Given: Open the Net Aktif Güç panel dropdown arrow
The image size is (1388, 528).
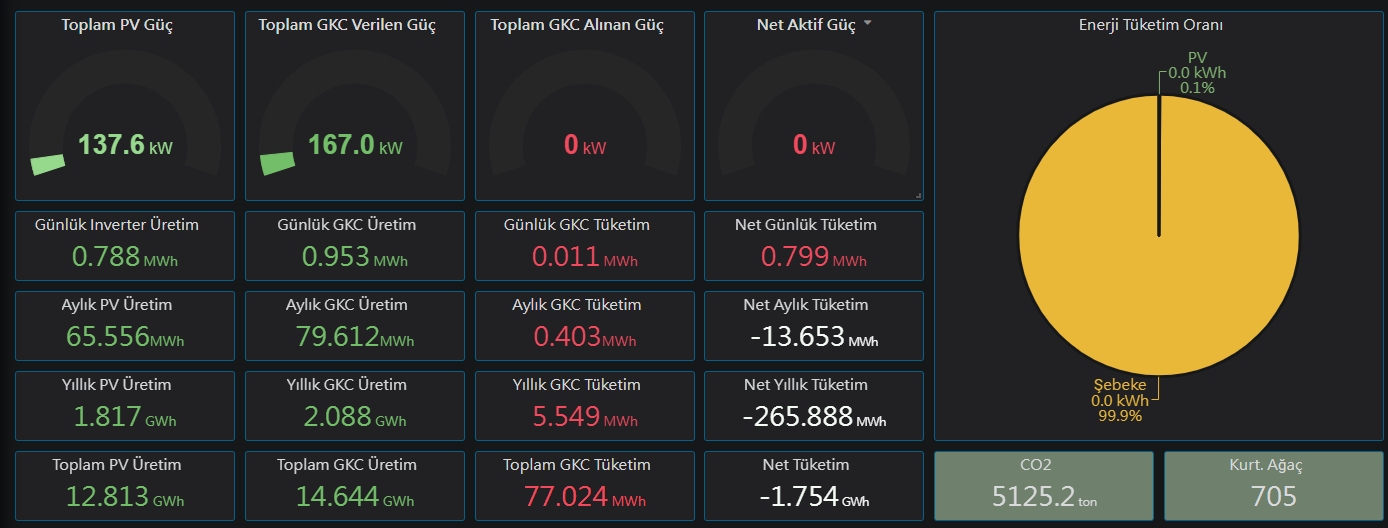Looking at the screenshot, I should click(x=868, y=24).
